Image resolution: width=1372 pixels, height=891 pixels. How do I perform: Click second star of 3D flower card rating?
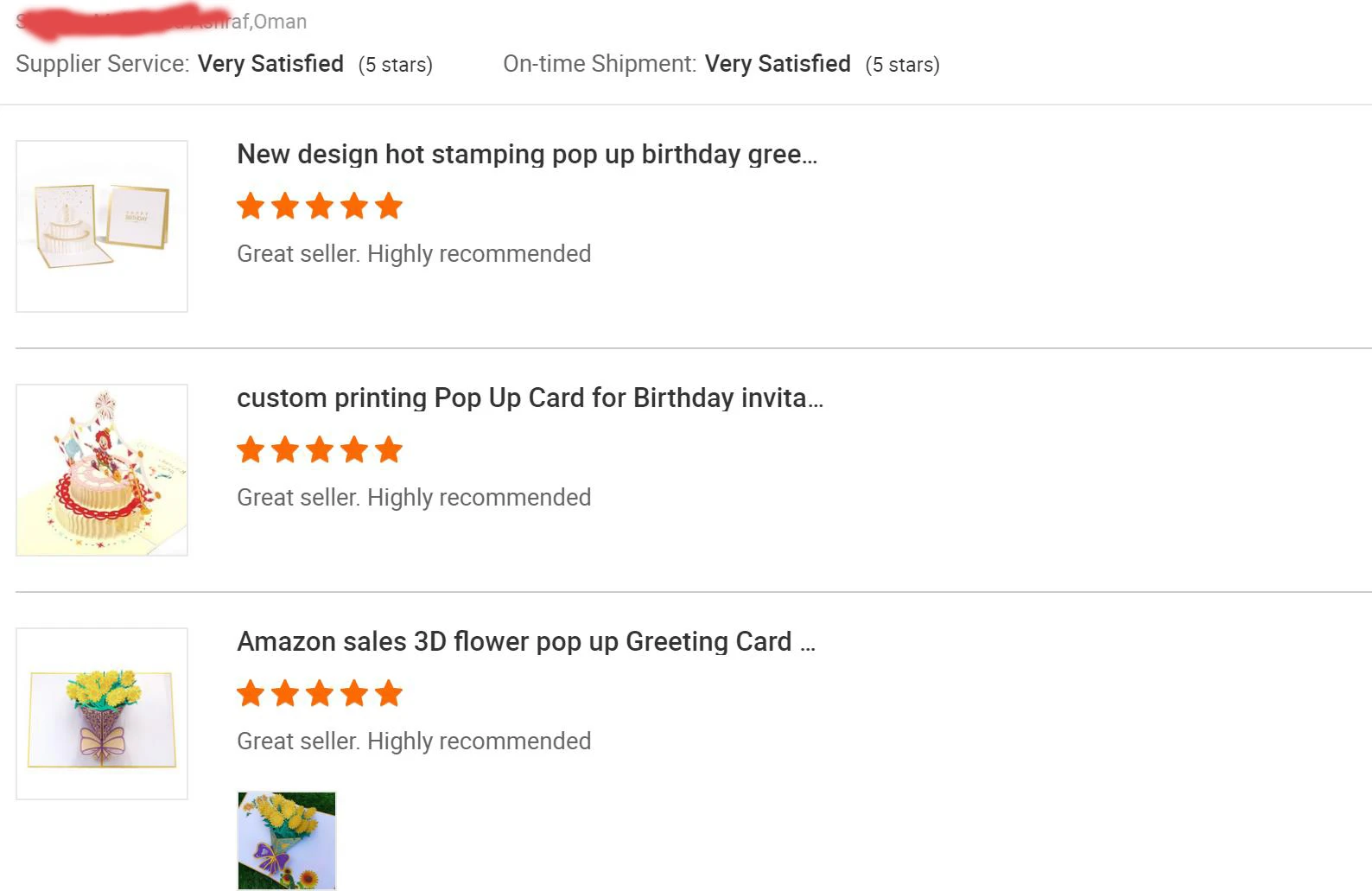click(x=285, y=693)
